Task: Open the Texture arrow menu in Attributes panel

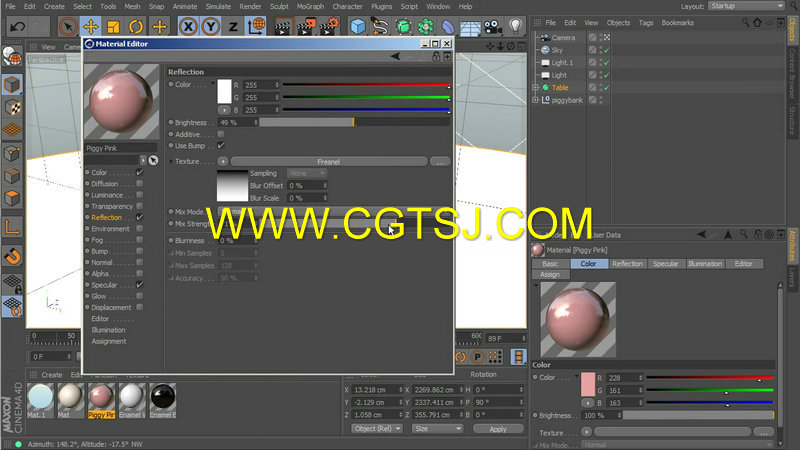Action: [x=586, y=432]
